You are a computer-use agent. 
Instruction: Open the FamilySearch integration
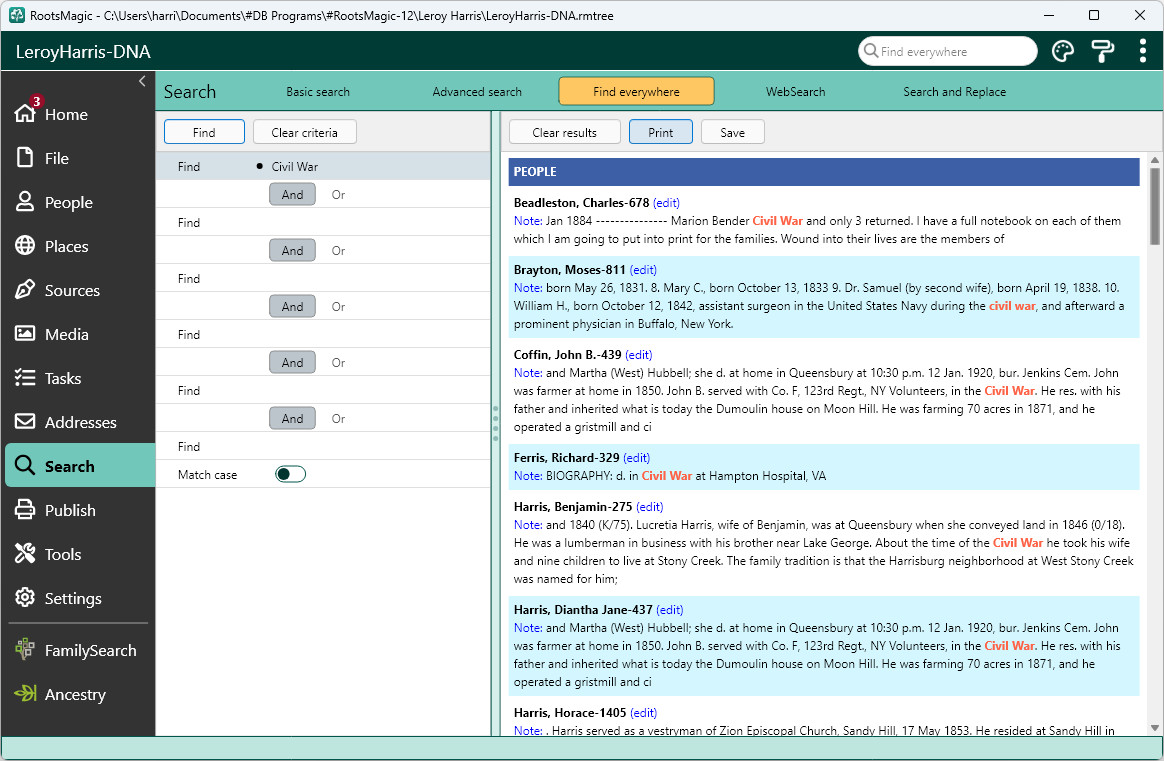pos(78,650)
